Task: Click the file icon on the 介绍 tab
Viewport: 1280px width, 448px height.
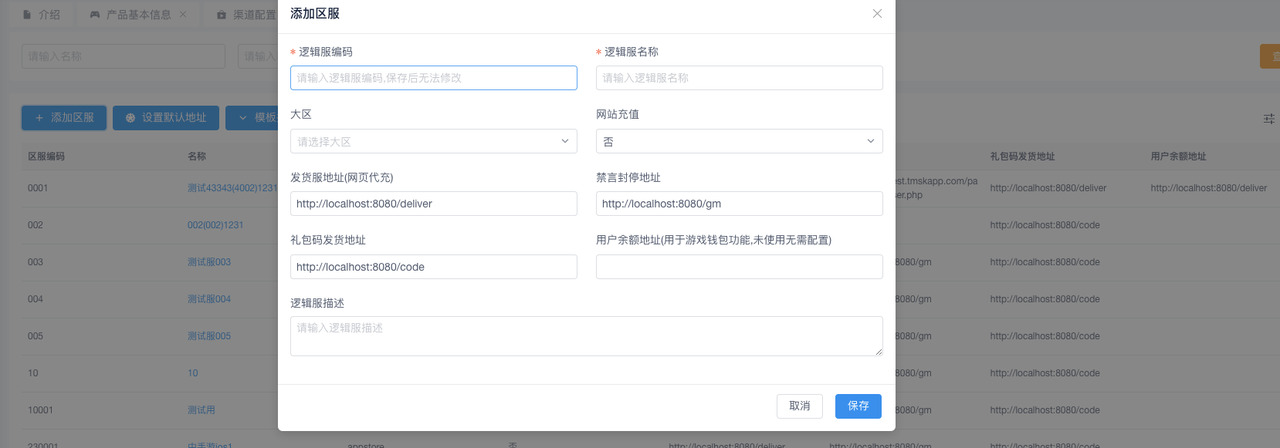Action: (x=27, y=16)
